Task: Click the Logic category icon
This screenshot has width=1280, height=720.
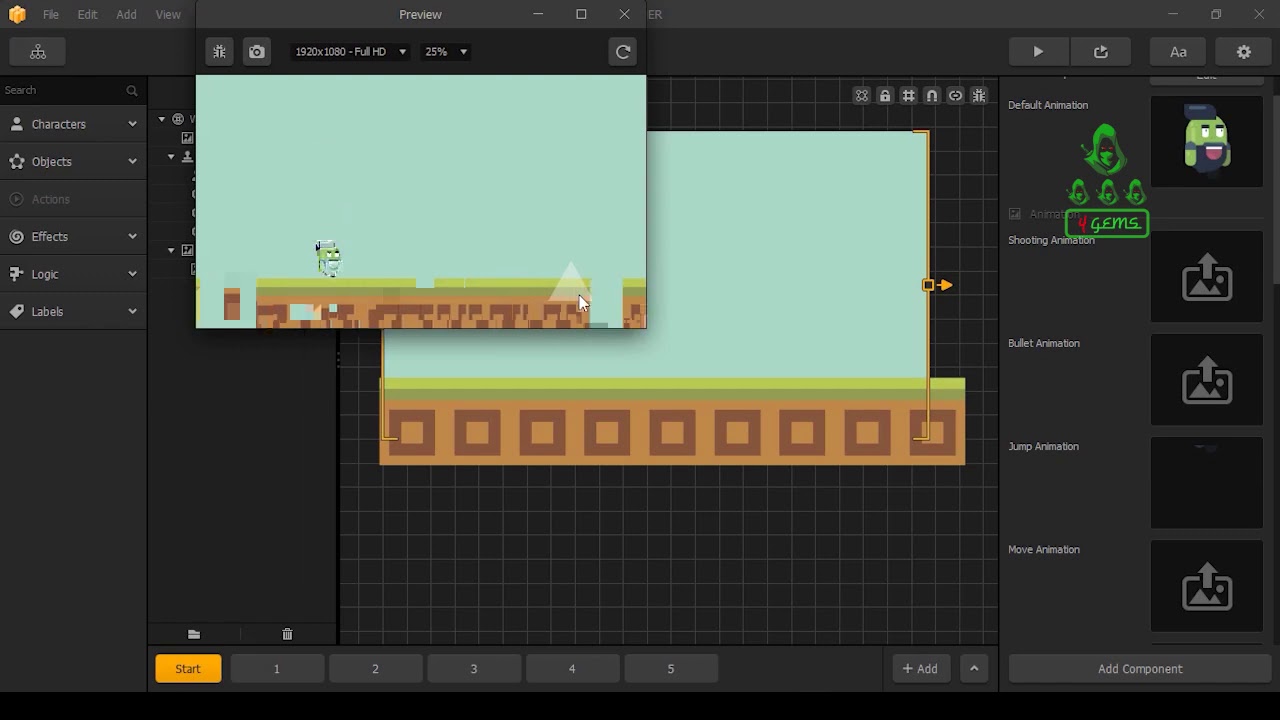Action: (x=16, y=274)
